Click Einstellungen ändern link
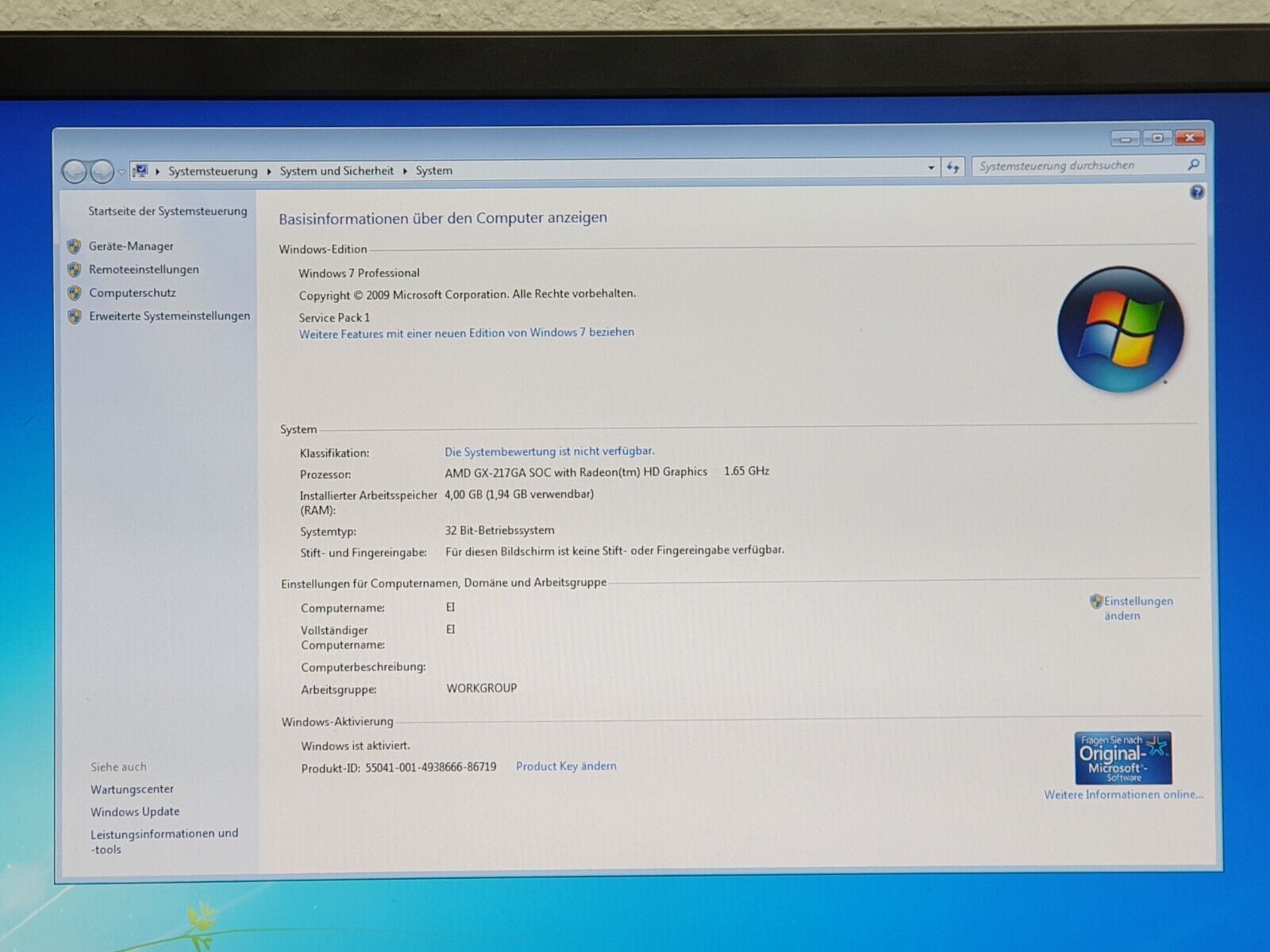The image size is (1270, 952). pyautogui.click(x=1137, y=608)
